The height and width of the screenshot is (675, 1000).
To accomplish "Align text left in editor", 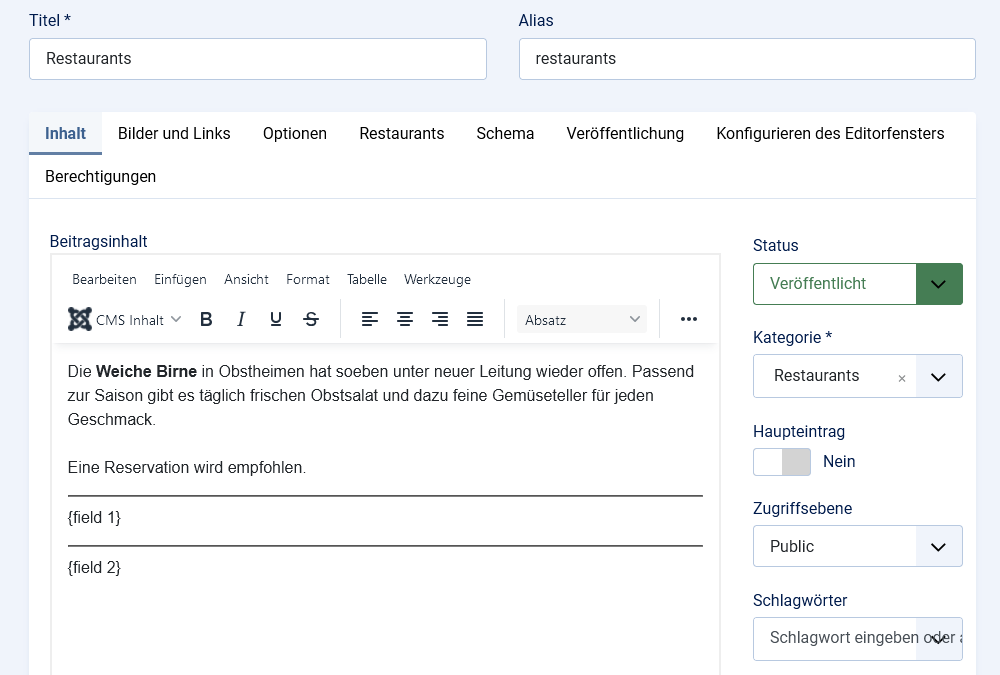I will pos(370,319).
